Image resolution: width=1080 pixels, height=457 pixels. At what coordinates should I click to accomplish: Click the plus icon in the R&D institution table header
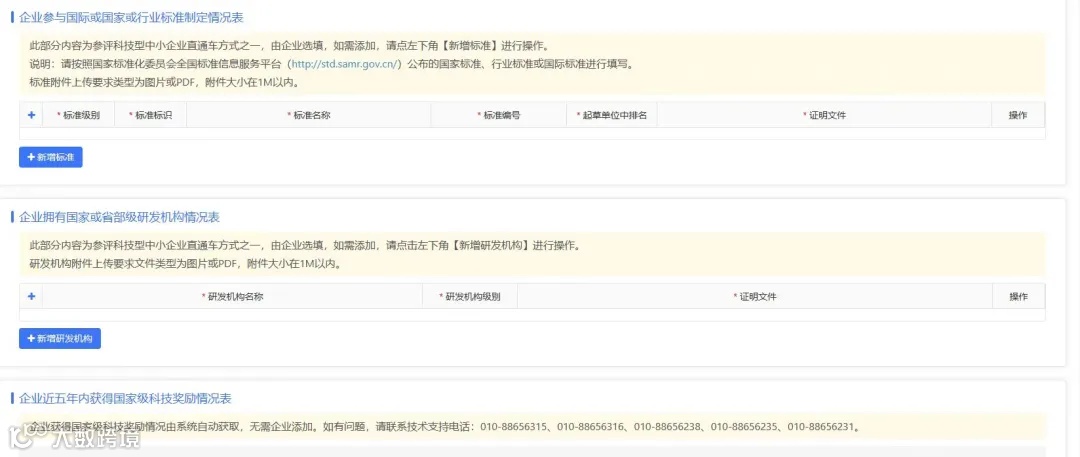[x=31, y=296]
